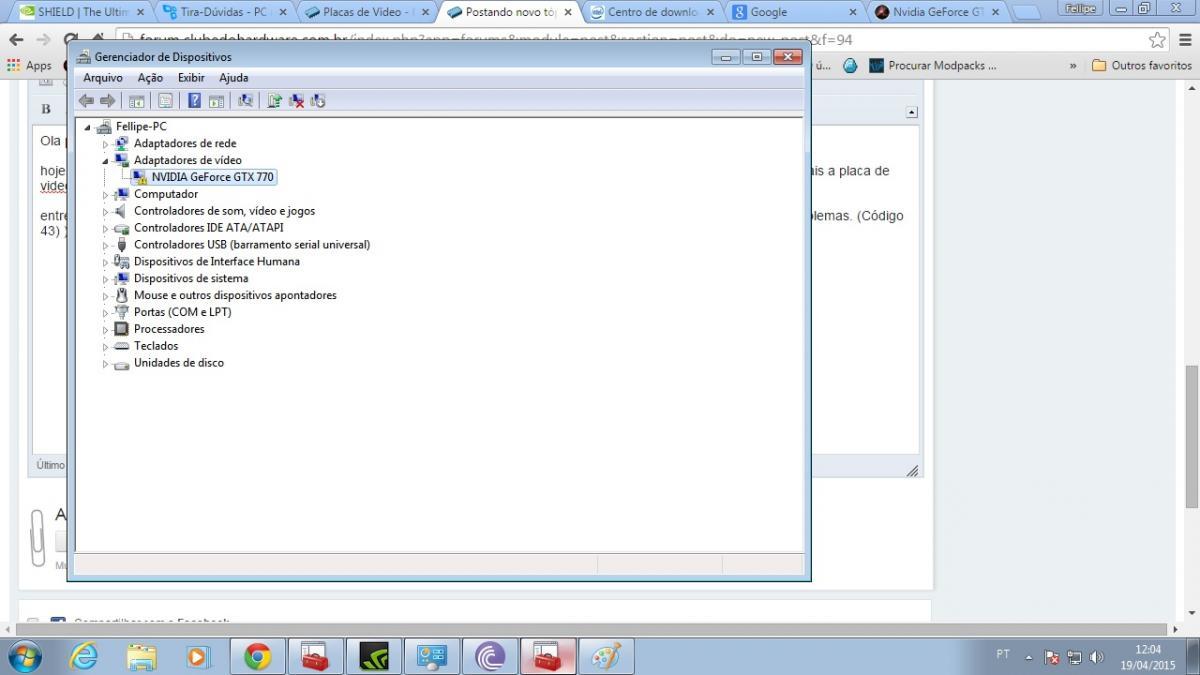Click the Portas (COM e LPT) icon
1200x675 pixels.
121,312
